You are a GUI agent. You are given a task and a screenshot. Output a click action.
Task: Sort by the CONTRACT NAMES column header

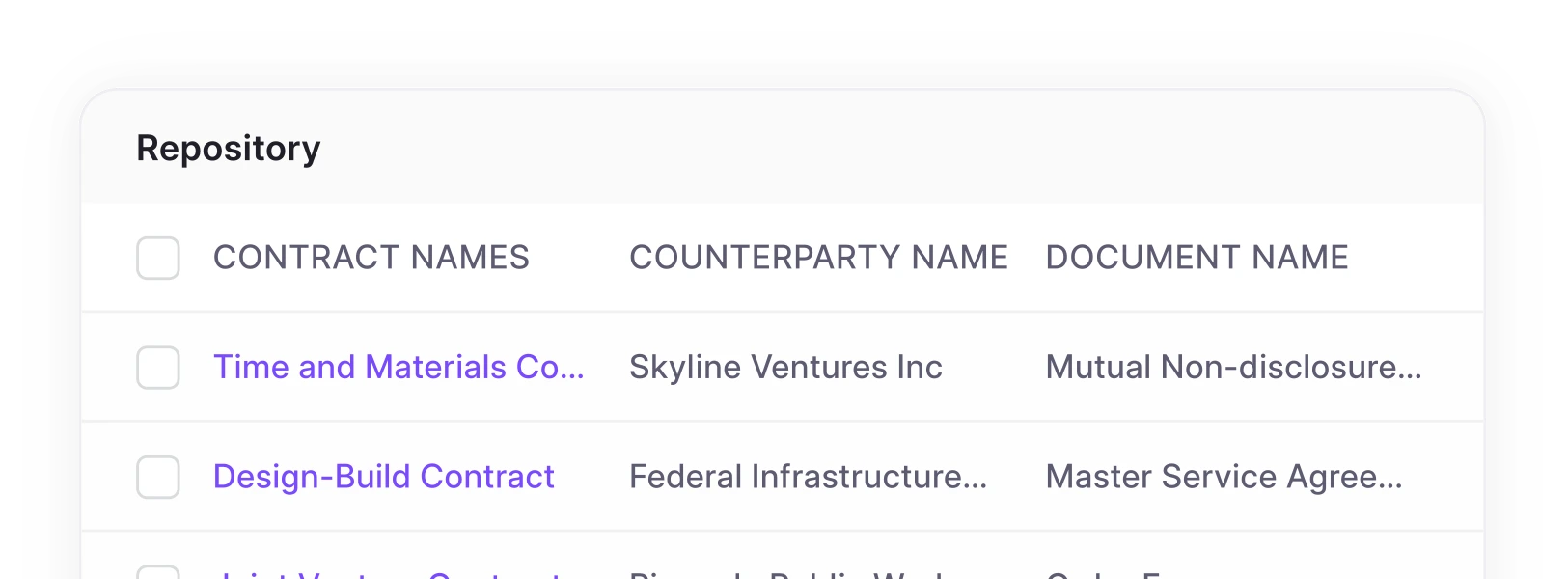(371, 258)
